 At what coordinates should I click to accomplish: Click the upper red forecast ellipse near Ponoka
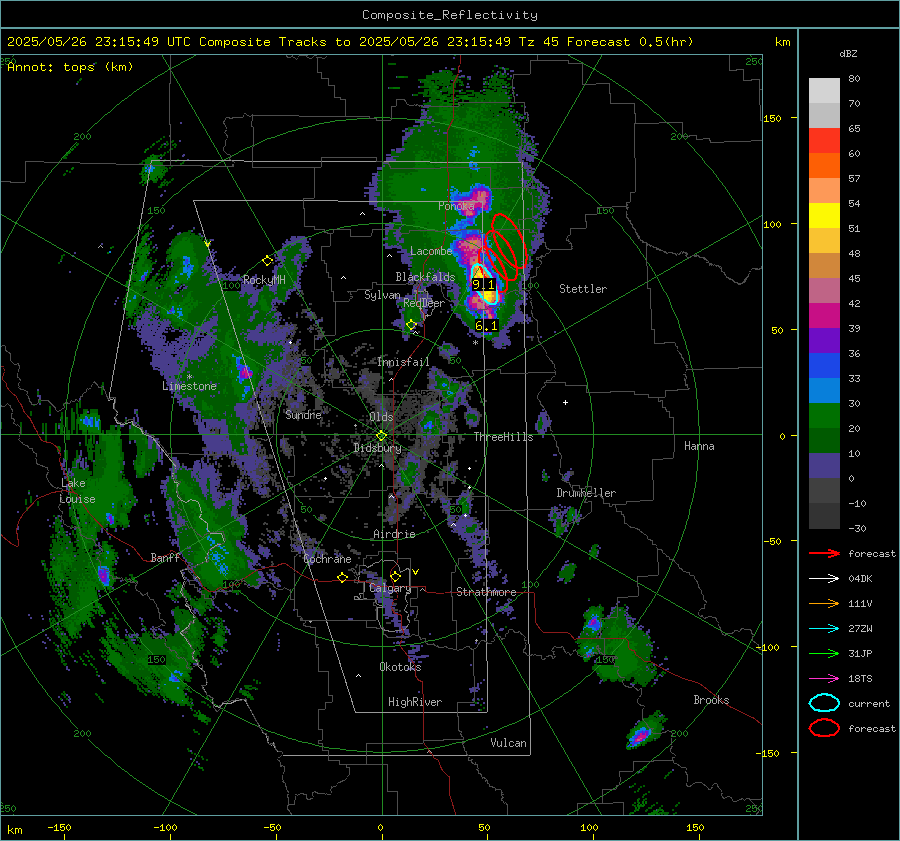pyautogui.click(x=509, y=239)
